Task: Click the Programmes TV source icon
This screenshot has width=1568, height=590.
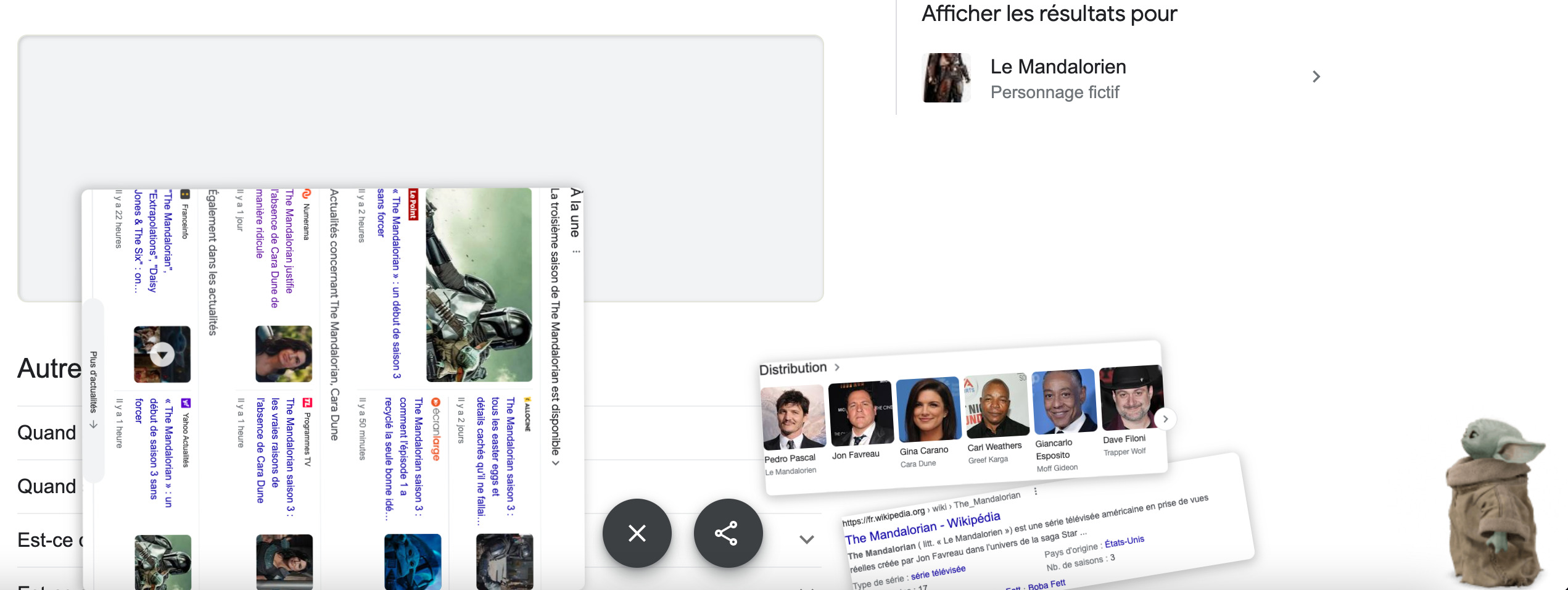Action: (x=307, y=402)
